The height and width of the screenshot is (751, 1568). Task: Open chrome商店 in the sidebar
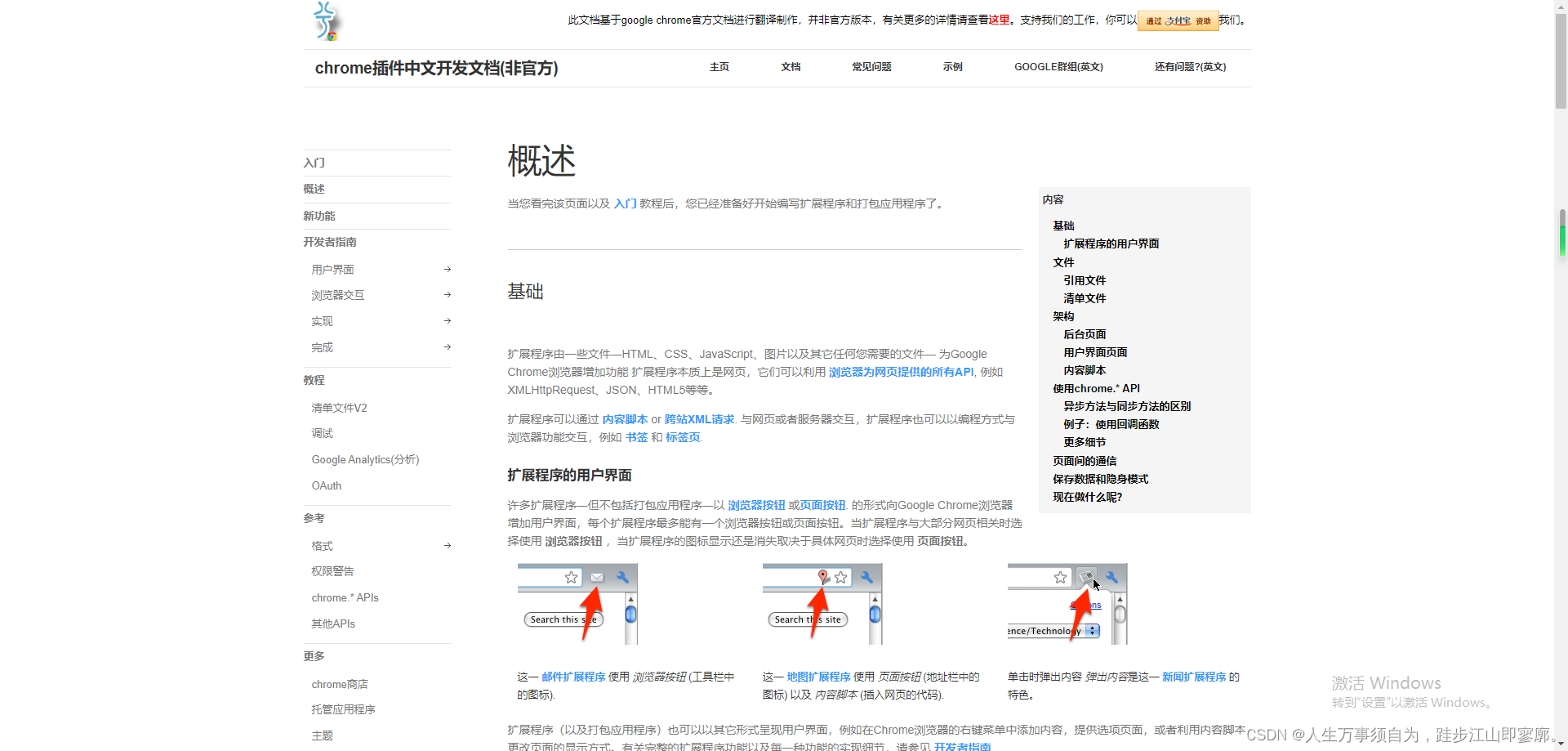pos(340,684)
